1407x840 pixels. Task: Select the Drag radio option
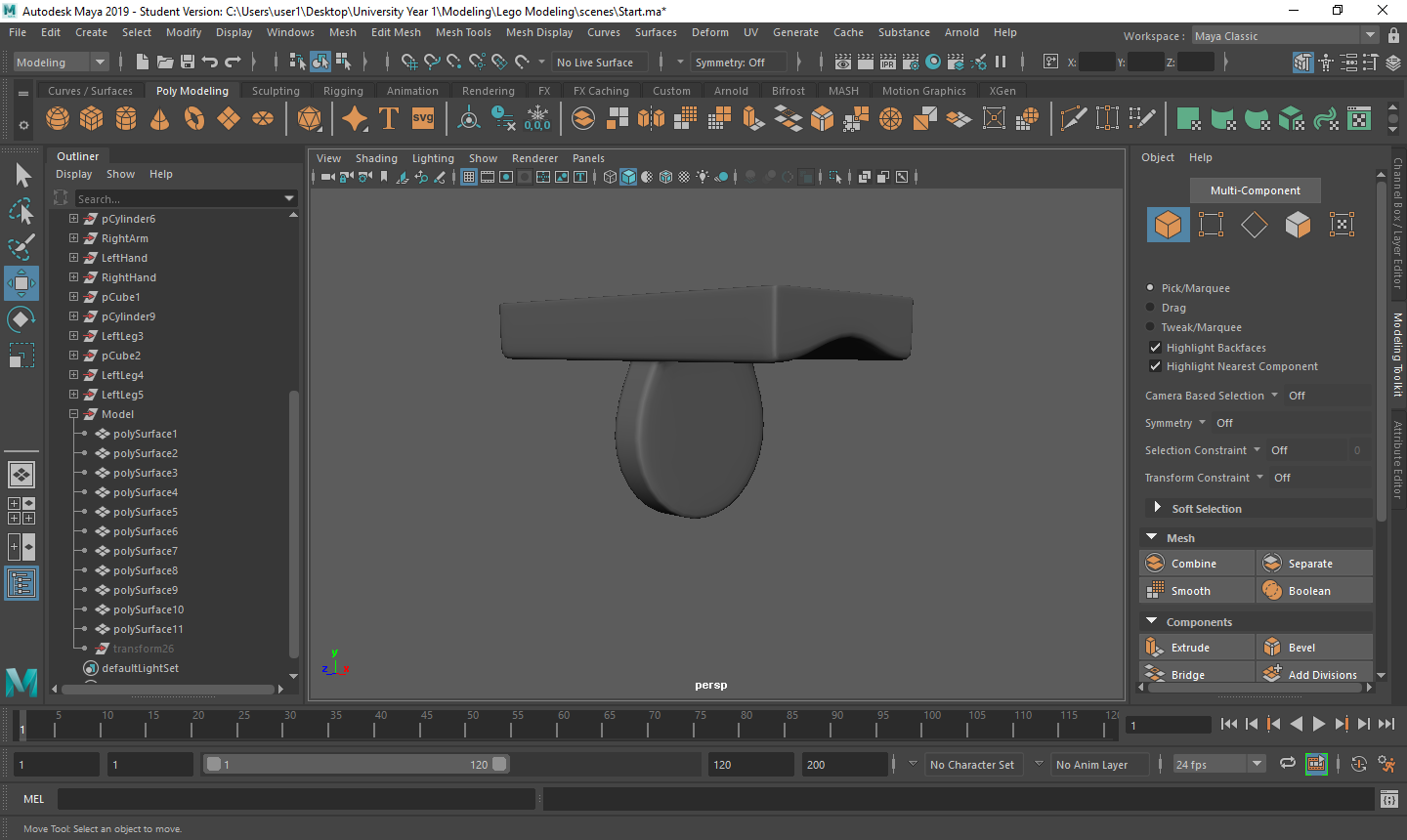pos(1150,308)
